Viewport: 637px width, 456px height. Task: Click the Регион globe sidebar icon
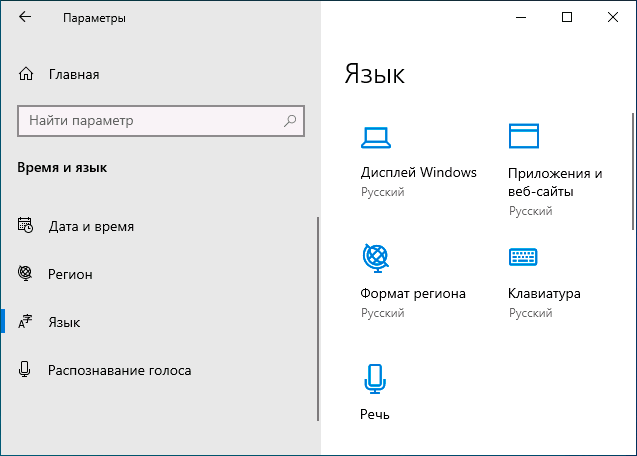[25, 273]
